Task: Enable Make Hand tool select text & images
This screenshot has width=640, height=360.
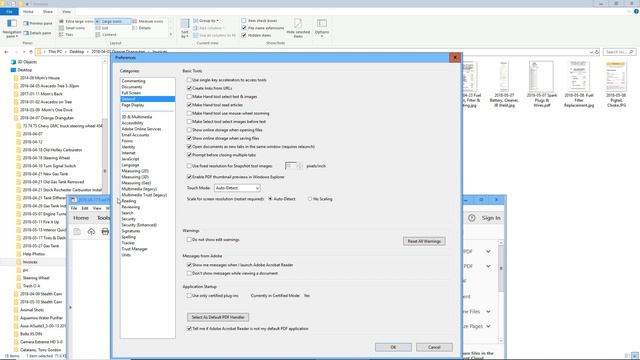Action: point(189,97)
